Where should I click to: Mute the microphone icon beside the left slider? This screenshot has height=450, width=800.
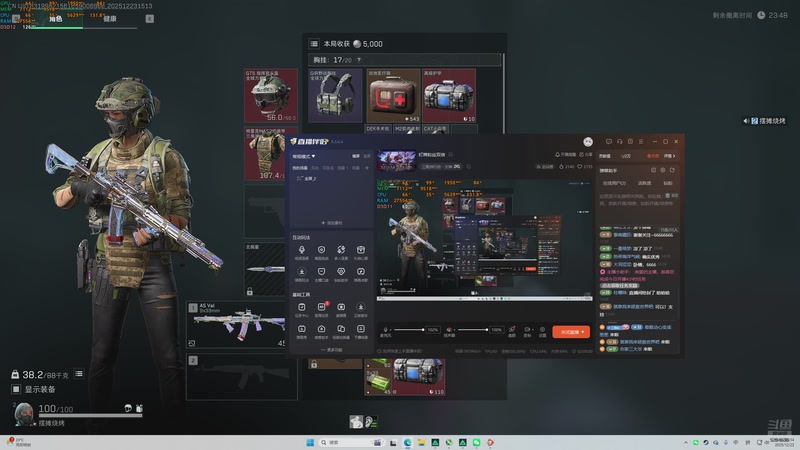pos(385,330)
